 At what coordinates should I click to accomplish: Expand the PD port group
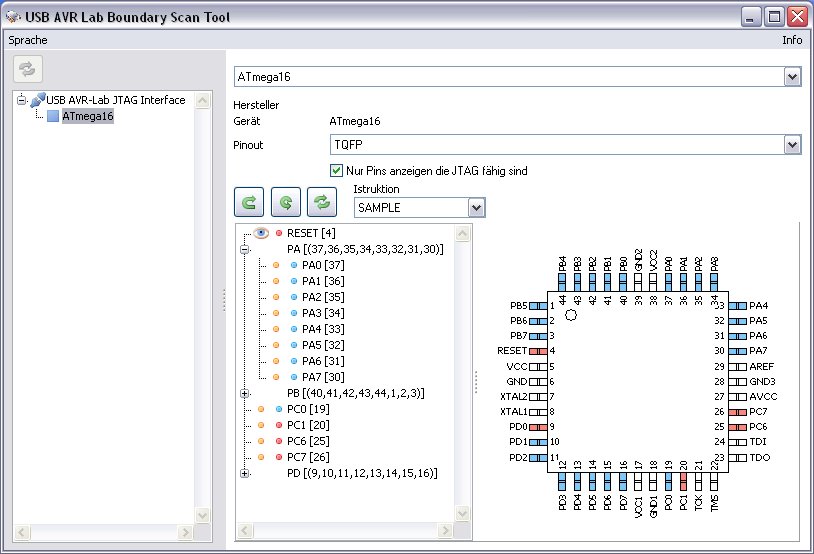245,474
